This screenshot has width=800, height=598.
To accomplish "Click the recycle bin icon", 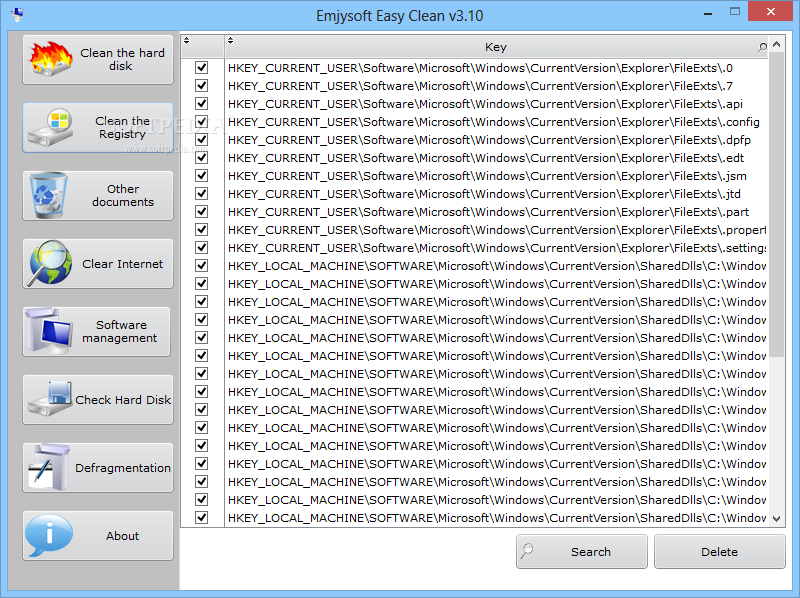I will coord(48,195).
